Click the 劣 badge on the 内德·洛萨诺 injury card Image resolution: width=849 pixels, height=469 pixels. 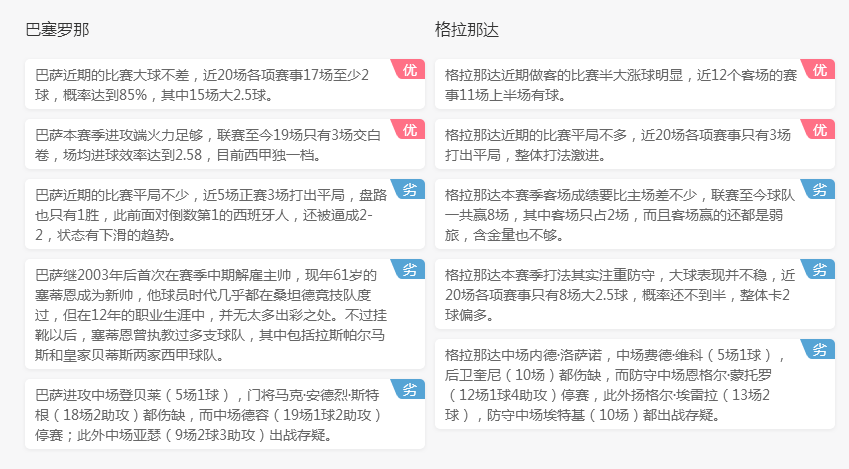(819, 349)
